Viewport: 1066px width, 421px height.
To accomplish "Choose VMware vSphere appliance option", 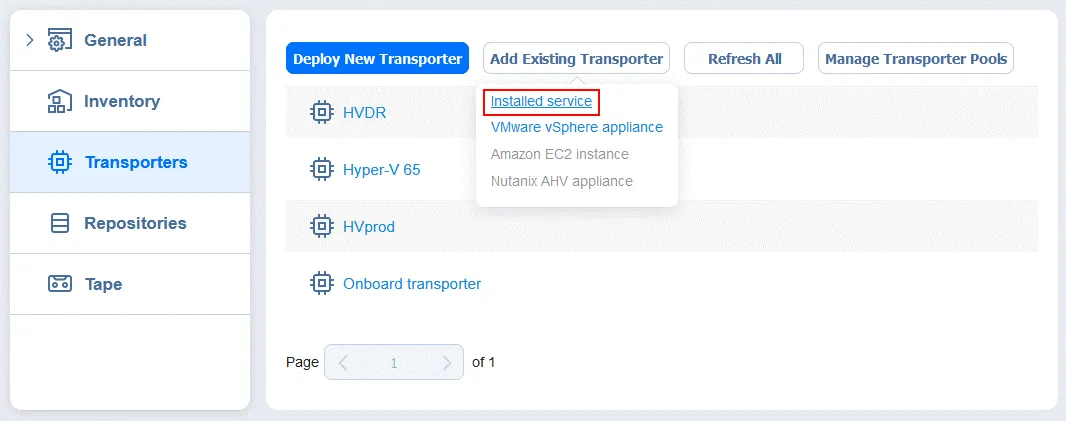I will [x=576, y=127].
